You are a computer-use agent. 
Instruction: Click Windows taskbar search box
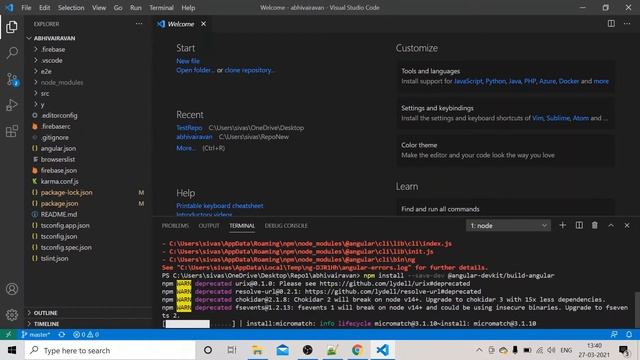(x=110, y=350)
